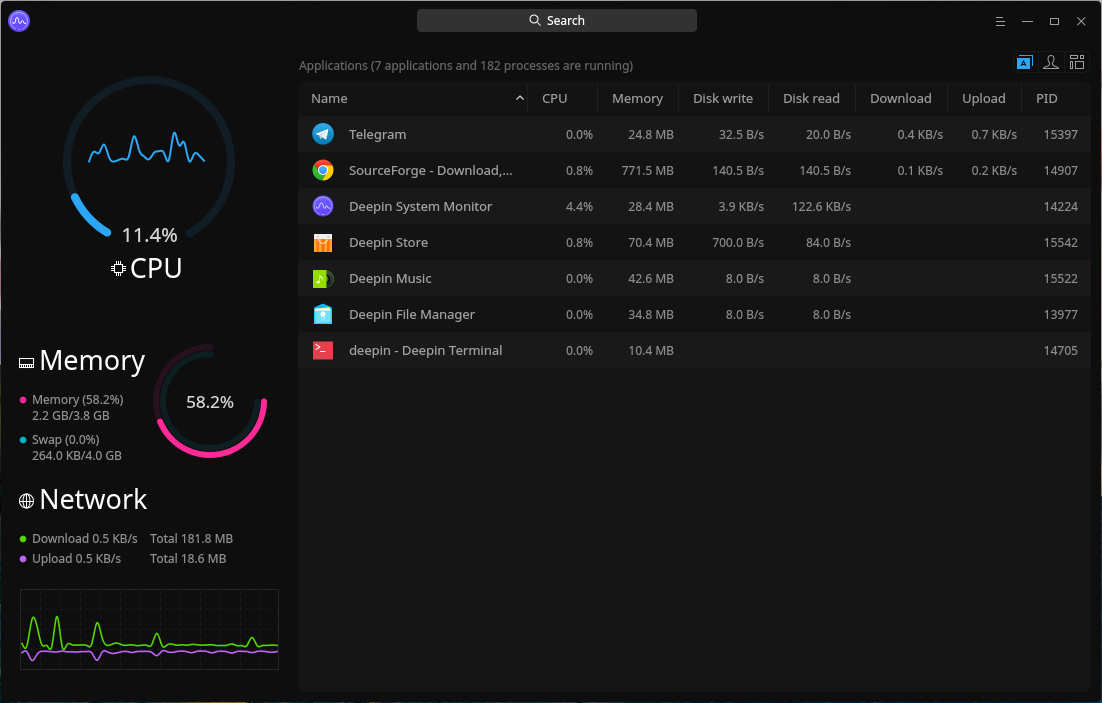Sort by Download column header
Image resolution: width=1102 pixels, height=703 pixels.
(900, 98)
